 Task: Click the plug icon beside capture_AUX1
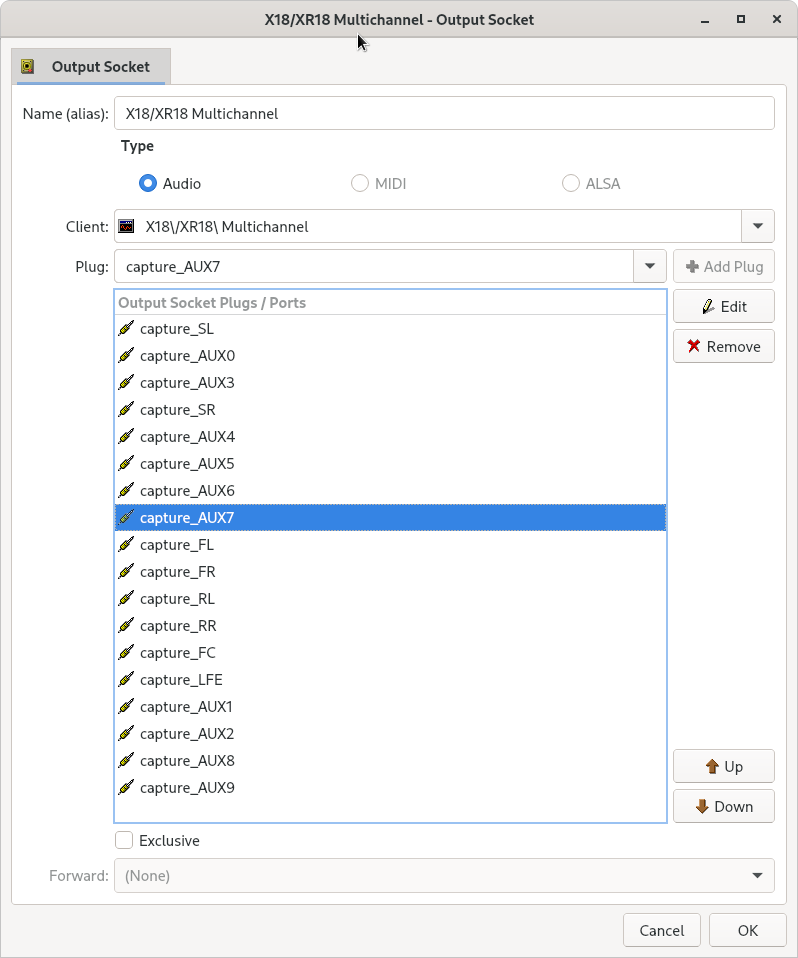coord(126,707)
